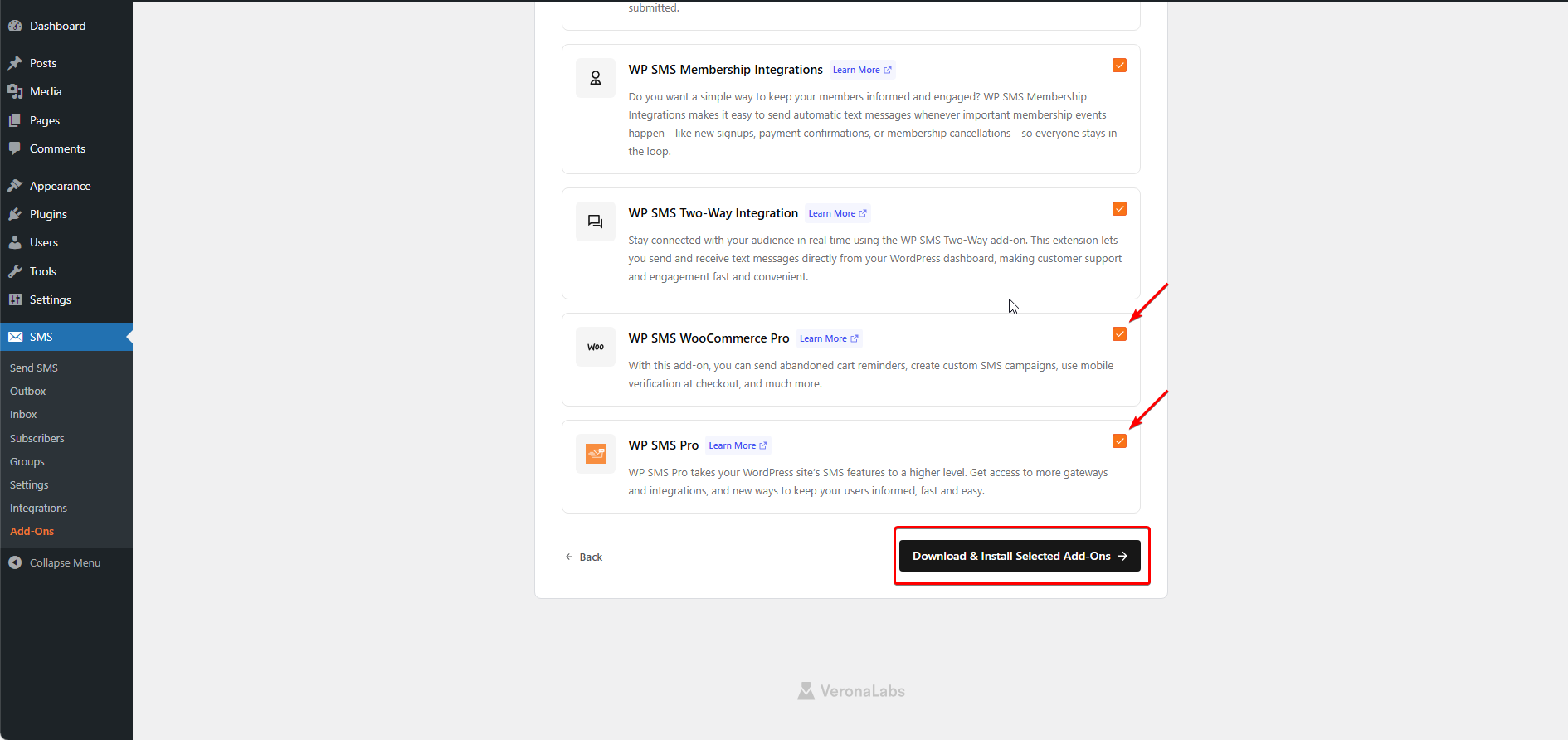
Task: Click external-link icon beside Membership Learn More
Action: point(888,70)
